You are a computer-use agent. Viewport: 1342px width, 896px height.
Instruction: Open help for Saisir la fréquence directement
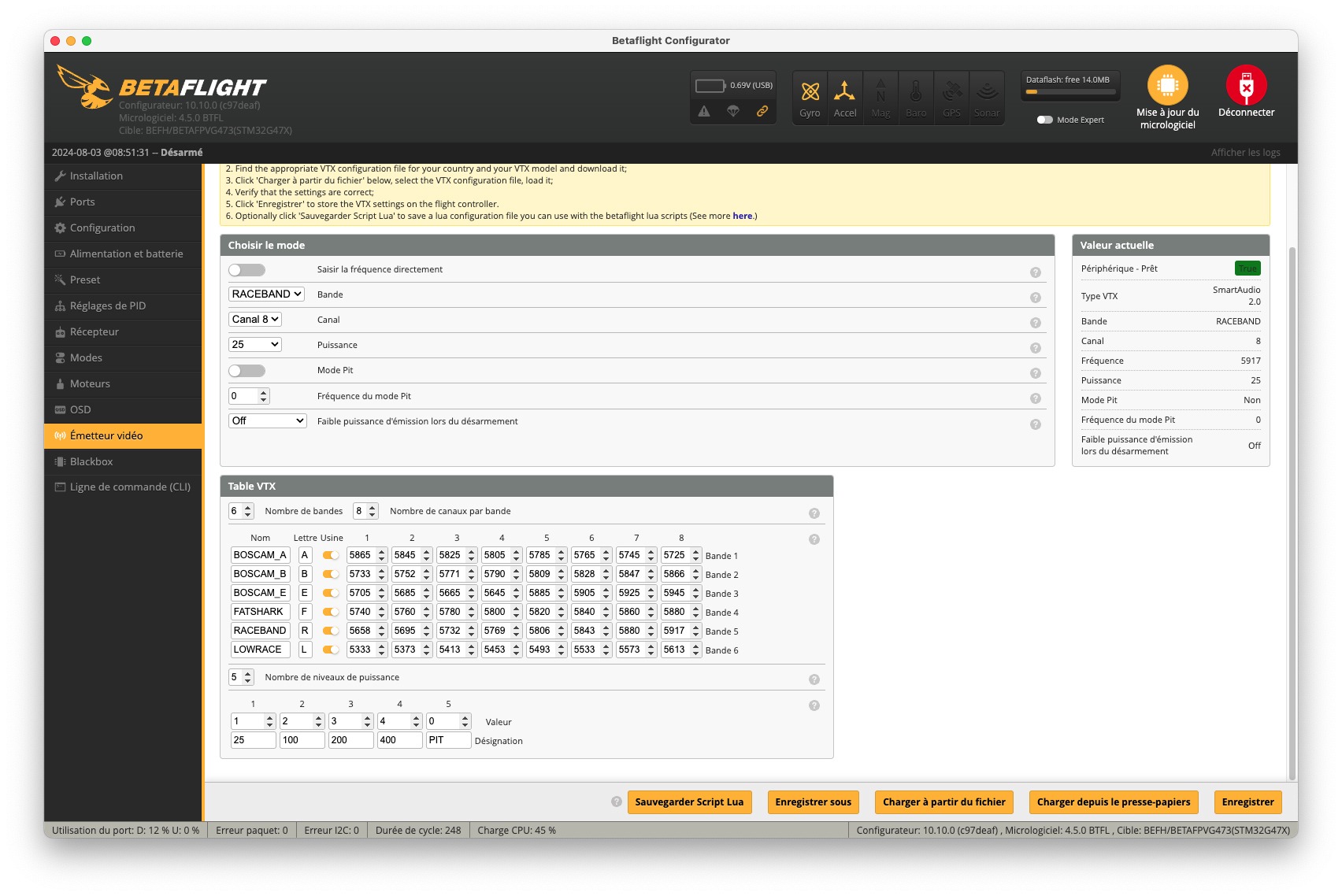1036,272
